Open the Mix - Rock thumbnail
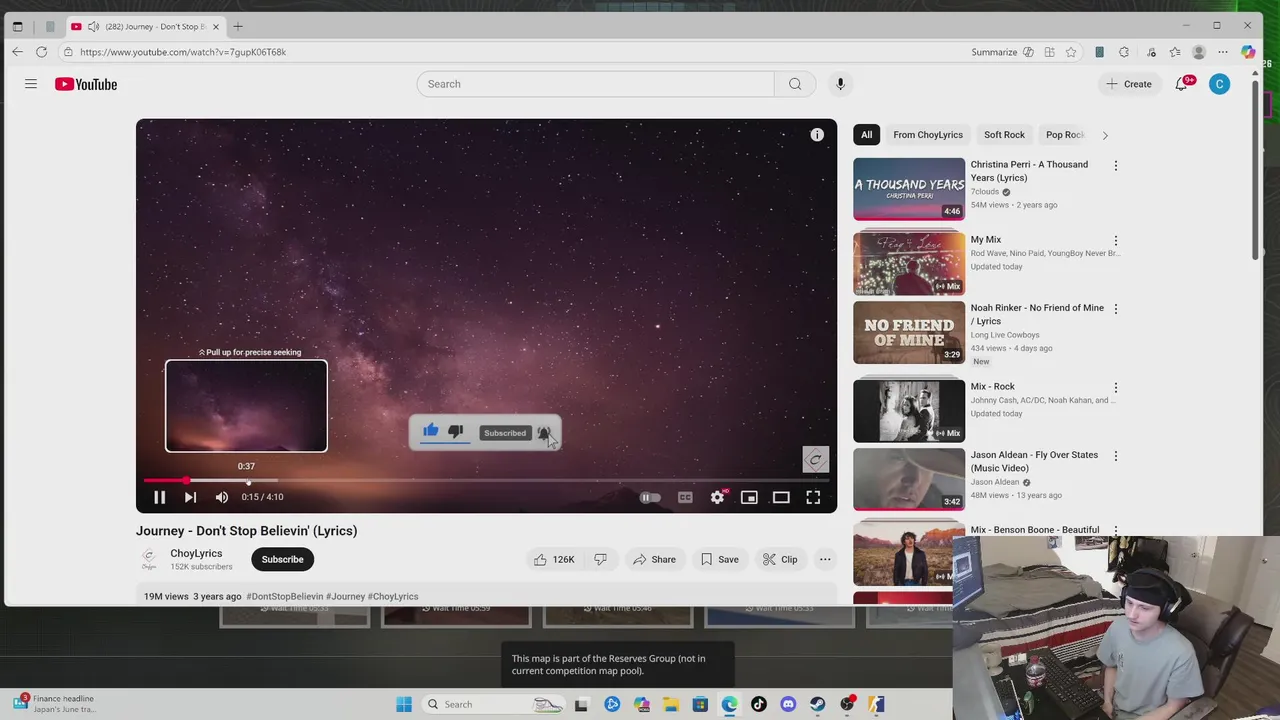The width and height of the screenshot is (1280, 720). coord(909,410)
